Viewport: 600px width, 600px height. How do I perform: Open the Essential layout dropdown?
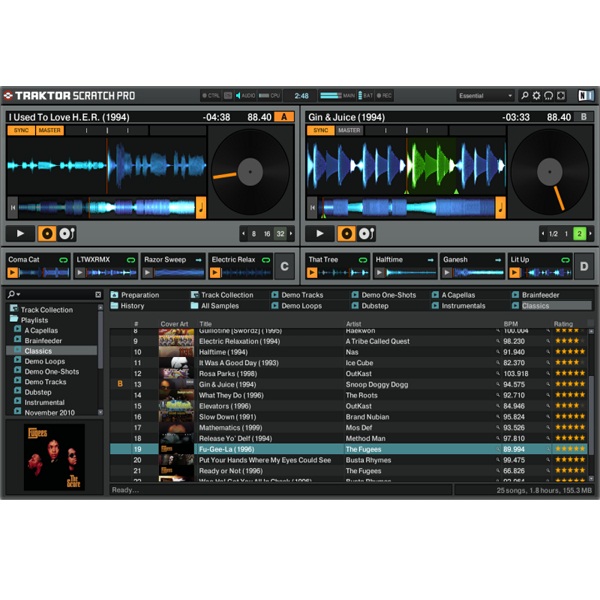click(485, 96)
